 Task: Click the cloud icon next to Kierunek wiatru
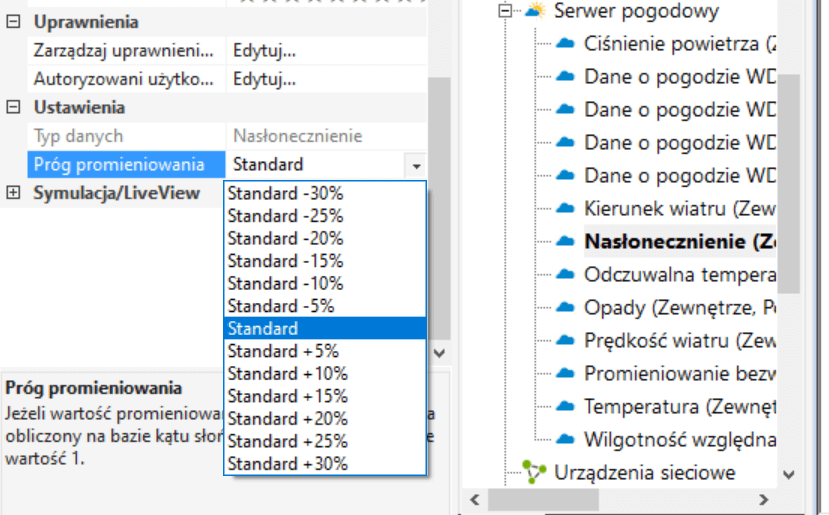[x=567, y=208]
